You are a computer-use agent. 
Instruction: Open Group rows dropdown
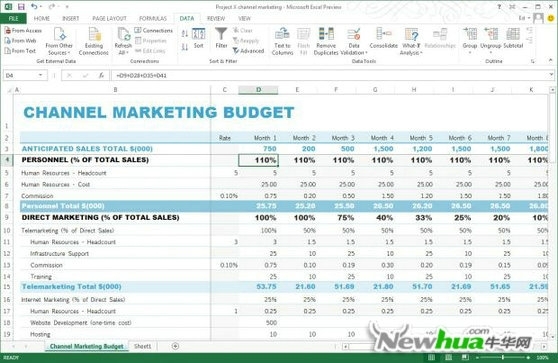tap(470, 41)
